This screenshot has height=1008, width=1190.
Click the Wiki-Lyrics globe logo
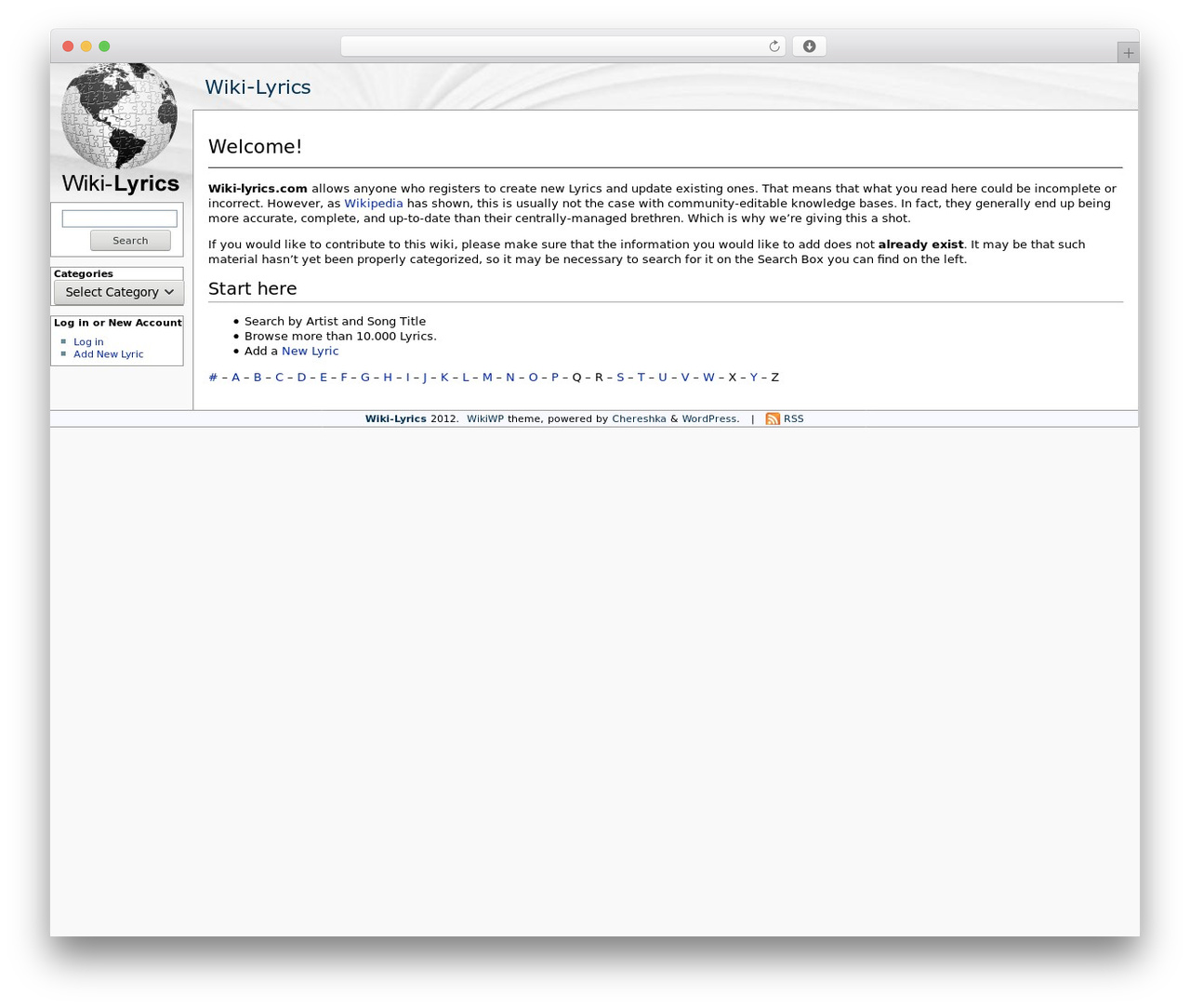pos(119,128)
